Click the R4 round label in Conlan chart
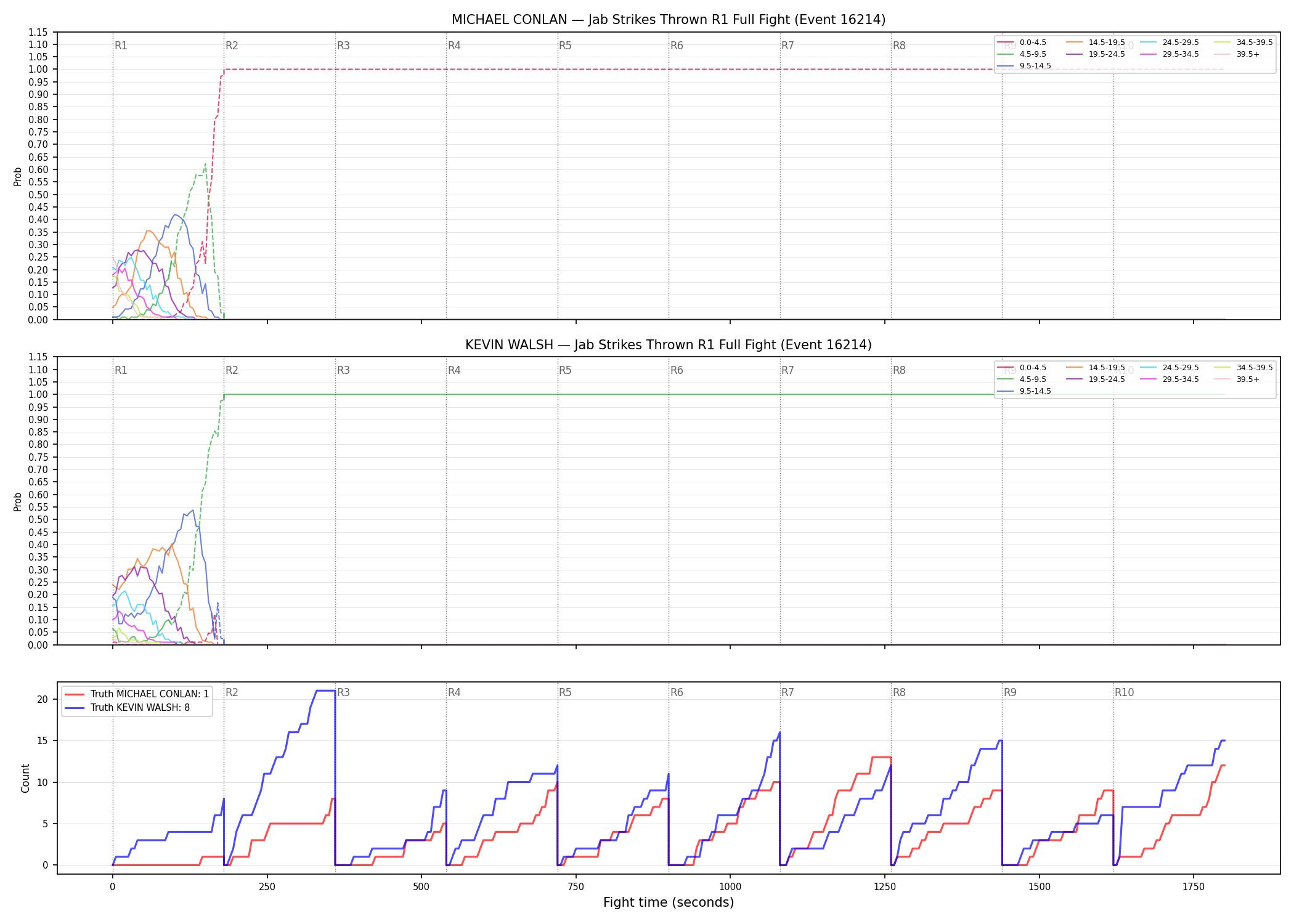This screenshot has height=924, width=1294. coord(454,46)
